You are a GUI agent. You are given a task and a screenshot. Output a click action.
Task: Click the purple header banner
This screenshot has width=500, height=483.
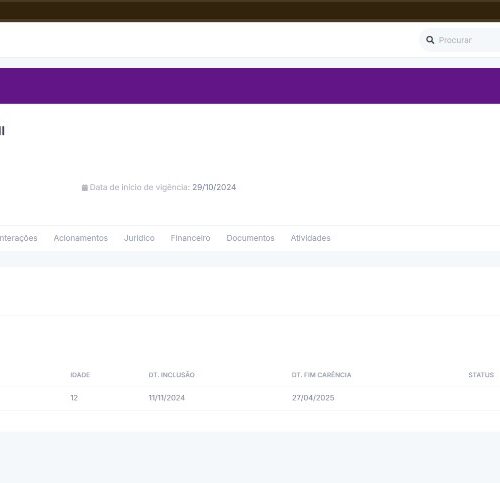(250, 86)
